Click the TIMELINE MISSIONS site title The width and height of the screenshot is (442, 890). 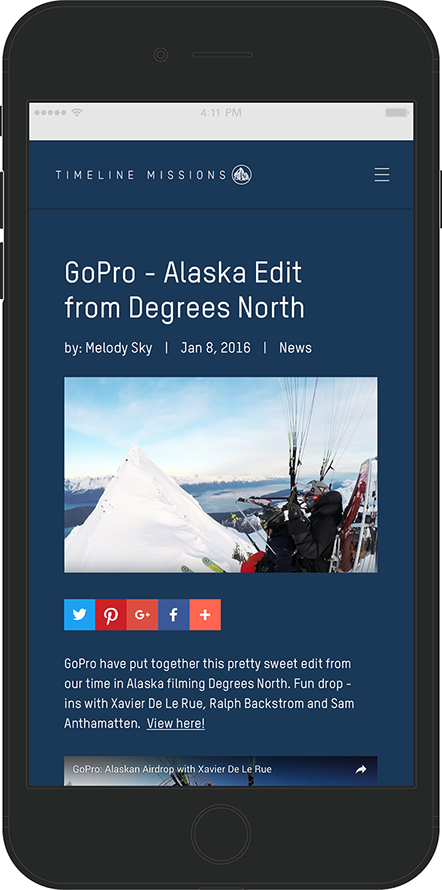click(x=141, y=175)
